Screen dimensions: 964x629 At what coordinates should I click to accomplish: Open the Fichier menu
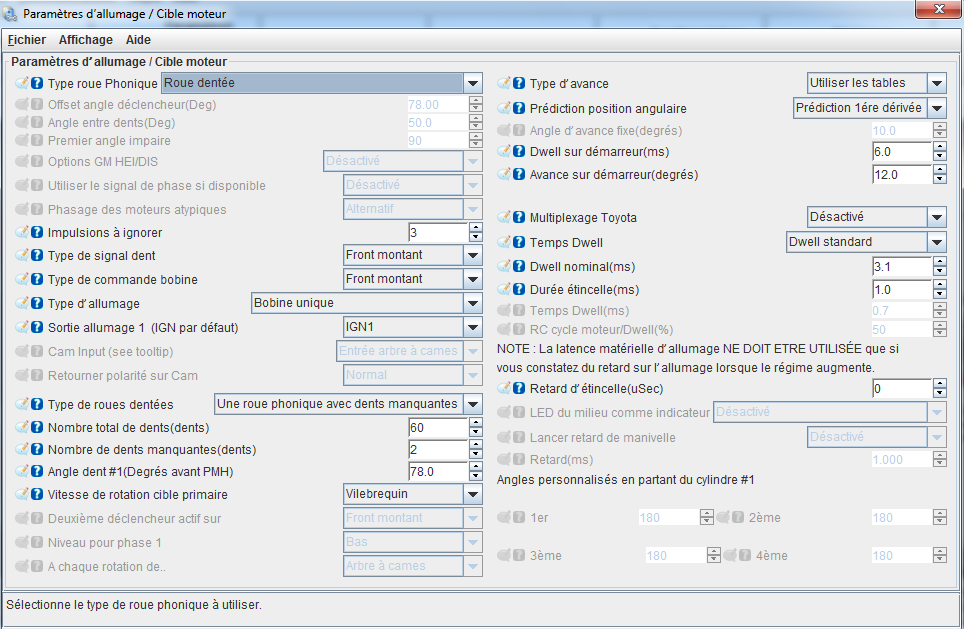coord(27,40)
